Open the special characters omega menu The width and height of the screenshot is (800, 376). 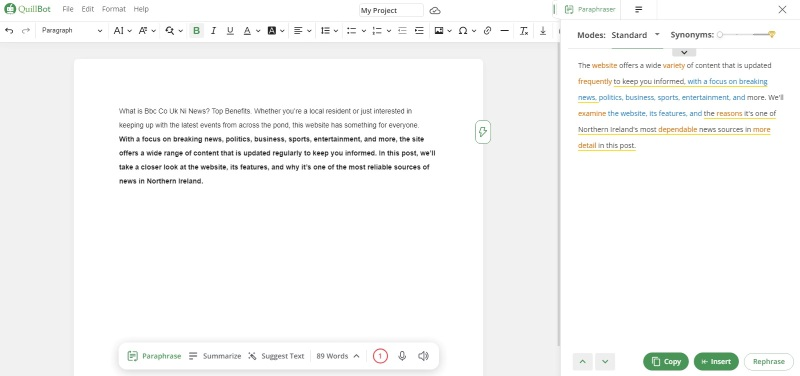[467, 31]
